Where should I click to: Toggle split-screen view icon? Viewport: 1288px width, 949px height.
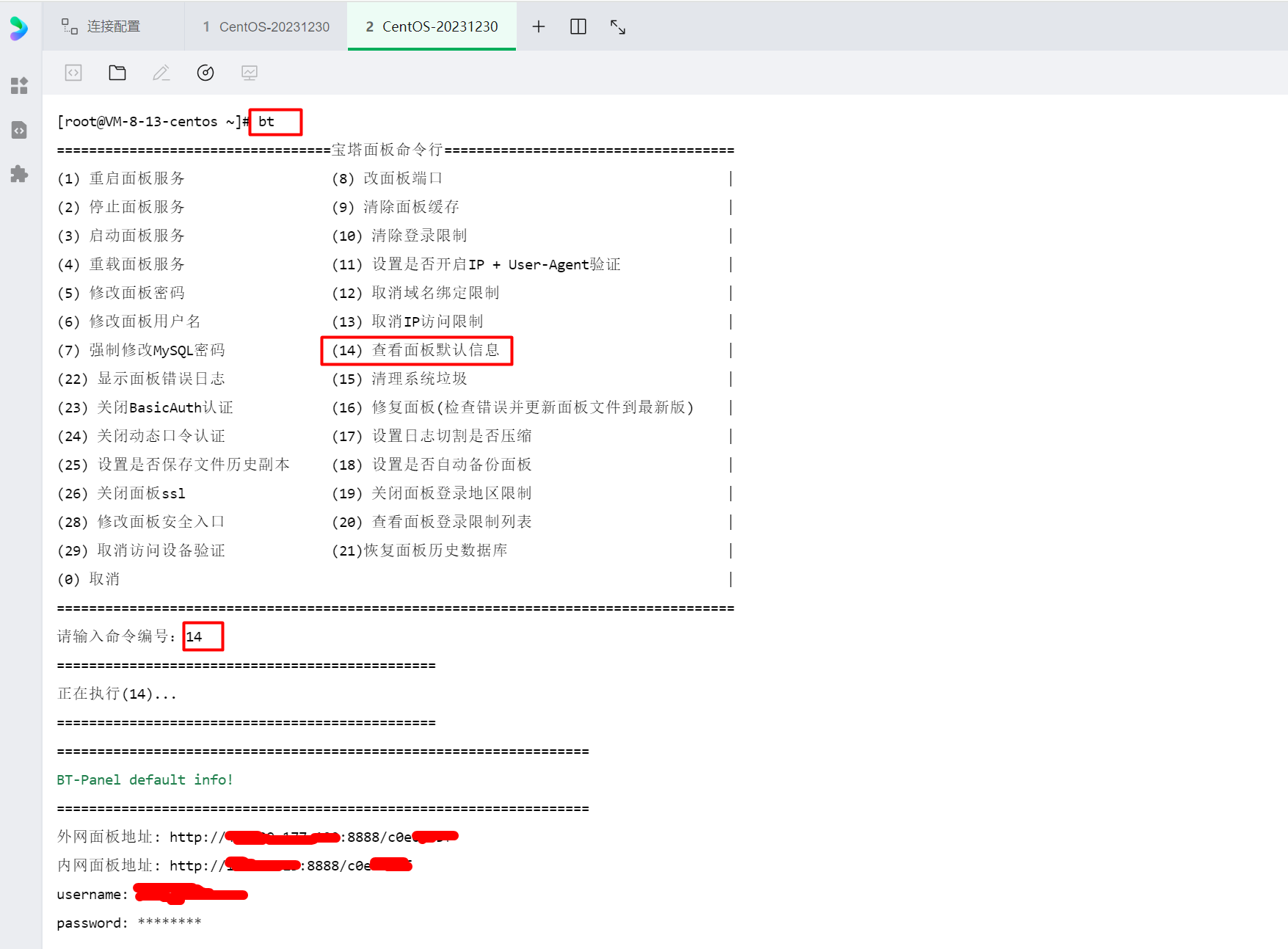(x=578, y=26)
